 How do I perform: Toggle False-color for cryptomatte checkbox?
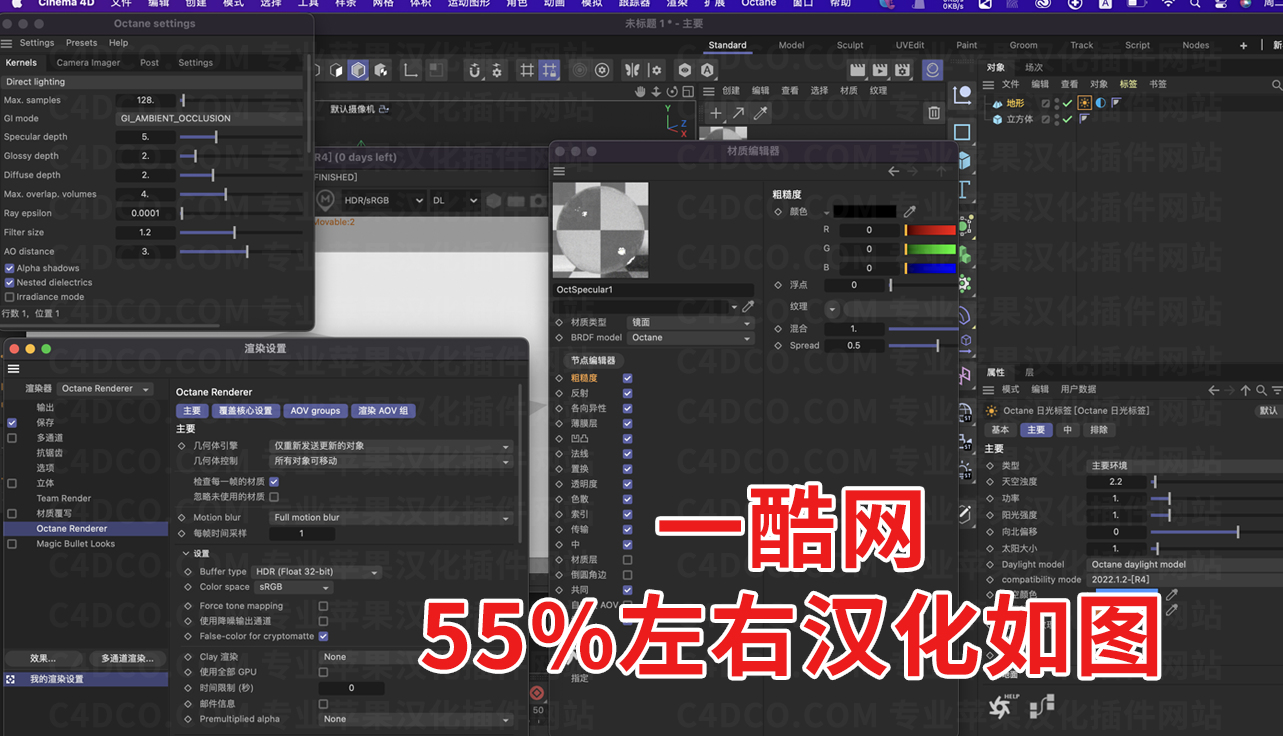tap(323, 636)
